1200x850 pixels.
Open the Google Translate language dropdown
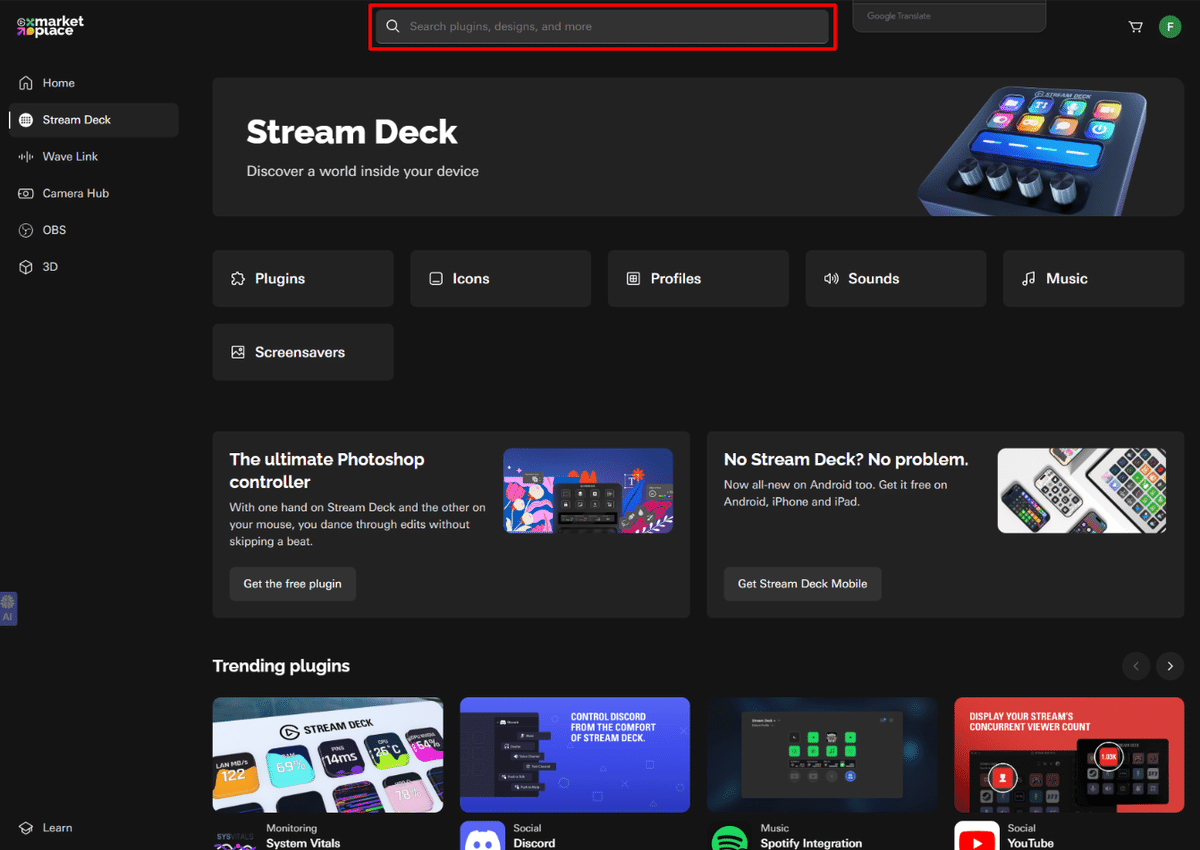(x=948, y=15)
